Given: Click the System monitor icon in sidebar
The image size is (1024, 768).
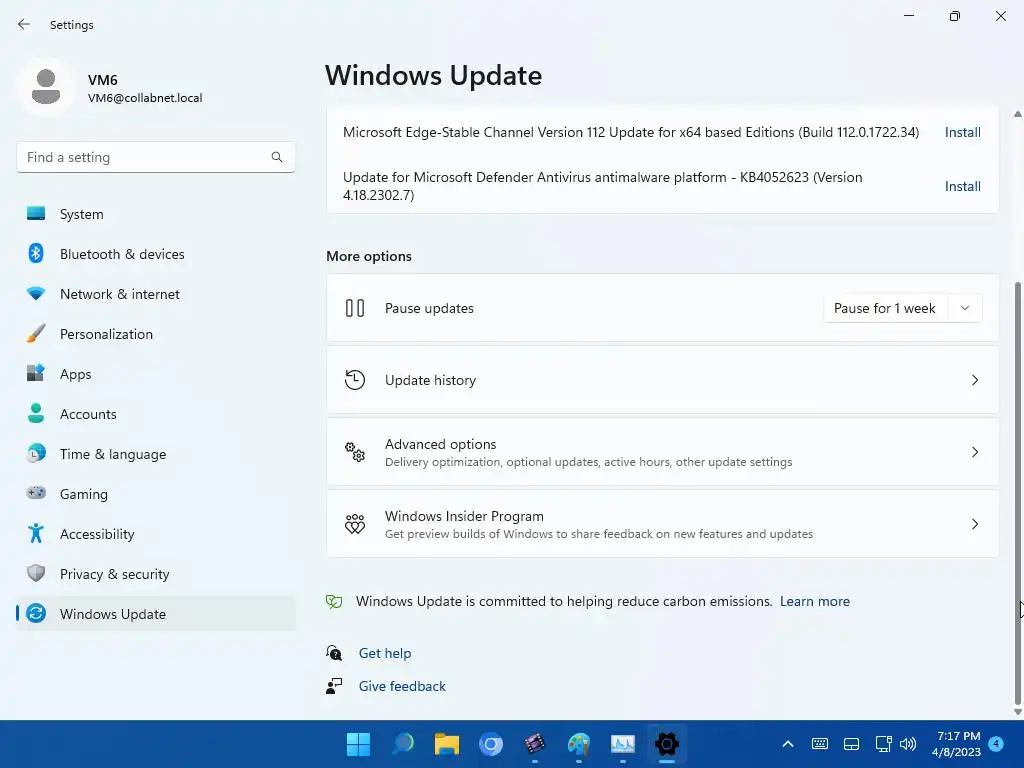Looking at the screenshot, I should click(x=36, y=214).
